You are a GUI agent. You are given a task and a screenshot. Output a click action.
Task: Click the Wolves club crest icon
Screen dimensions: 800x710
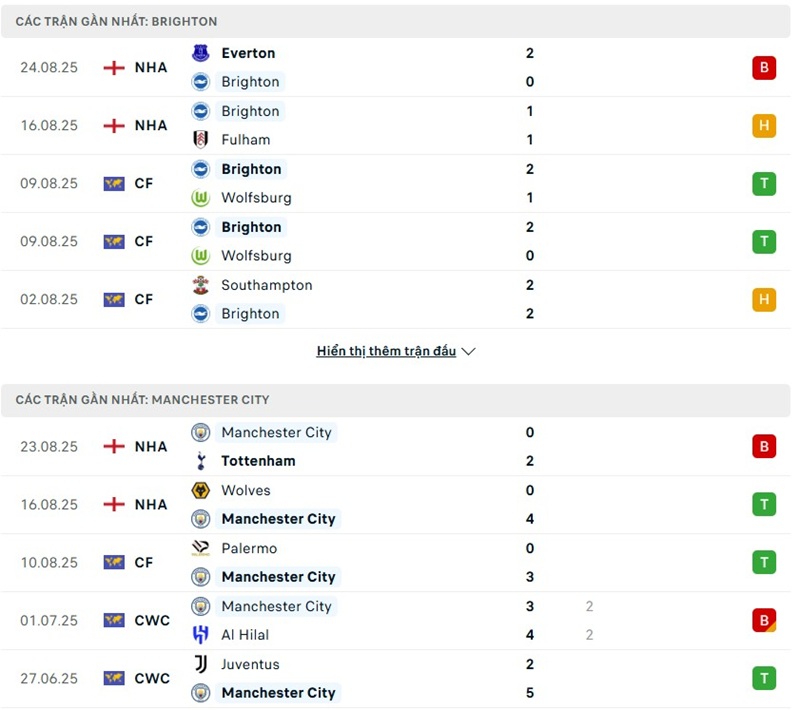pos(201,490)
